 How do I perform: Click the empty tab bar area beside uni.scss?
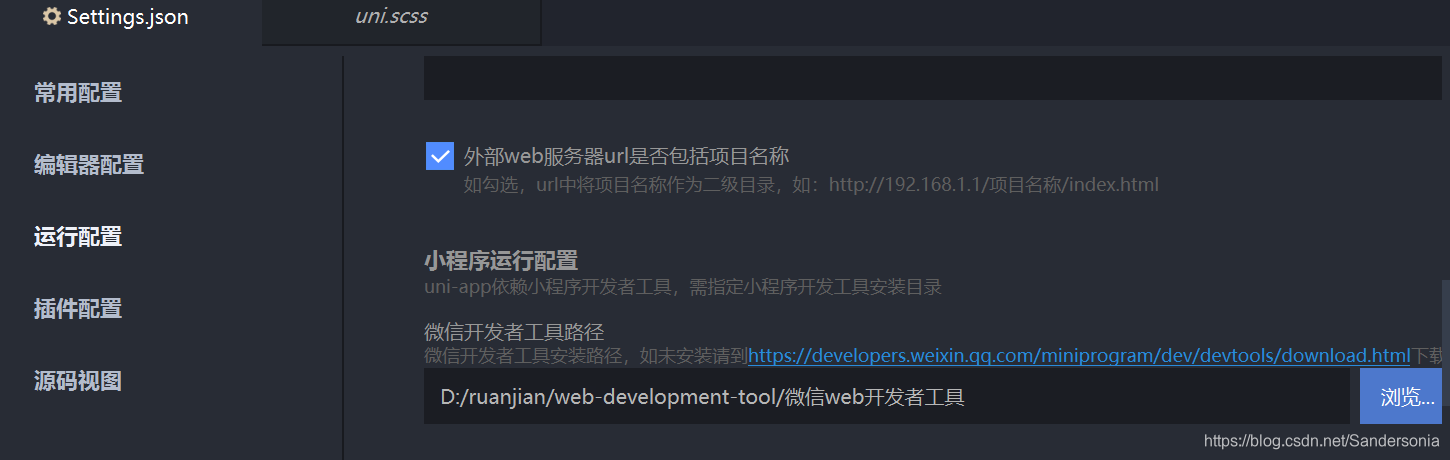click(995, 22)
